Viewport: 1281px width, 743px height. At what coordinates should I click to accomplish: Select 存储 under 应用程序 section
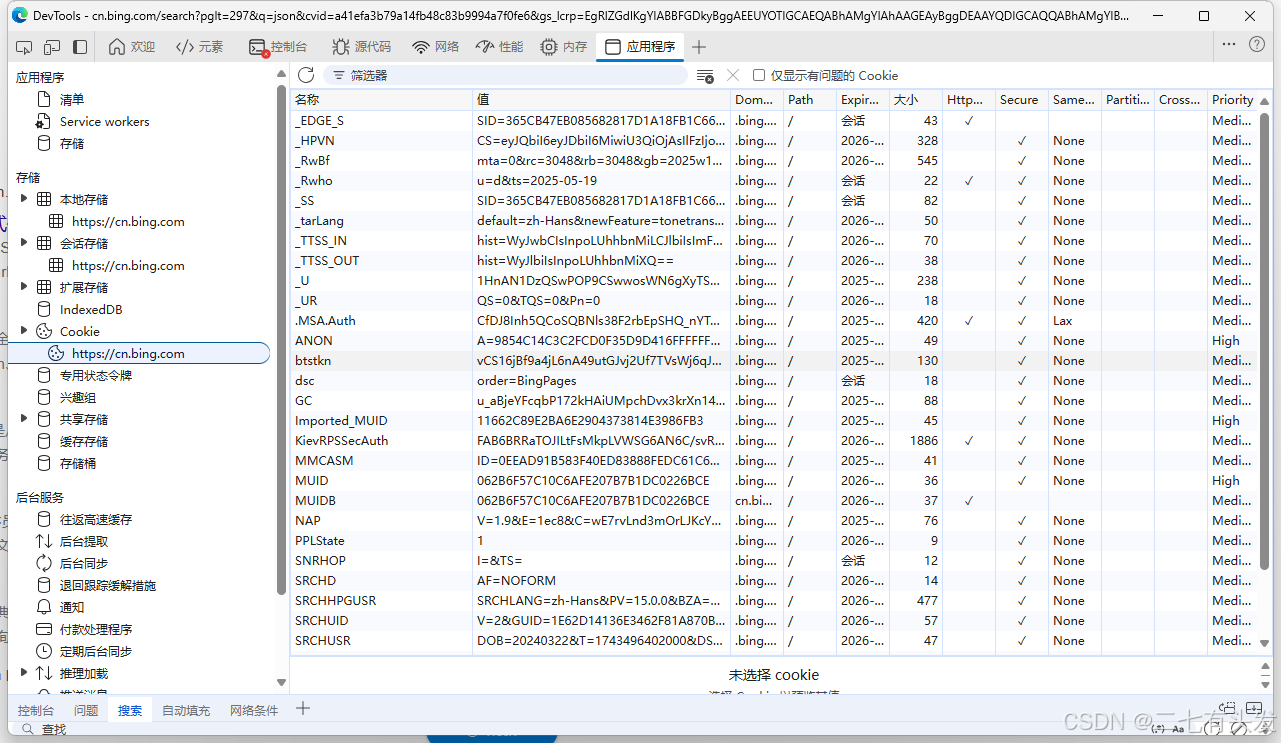(x=72, y=143)
